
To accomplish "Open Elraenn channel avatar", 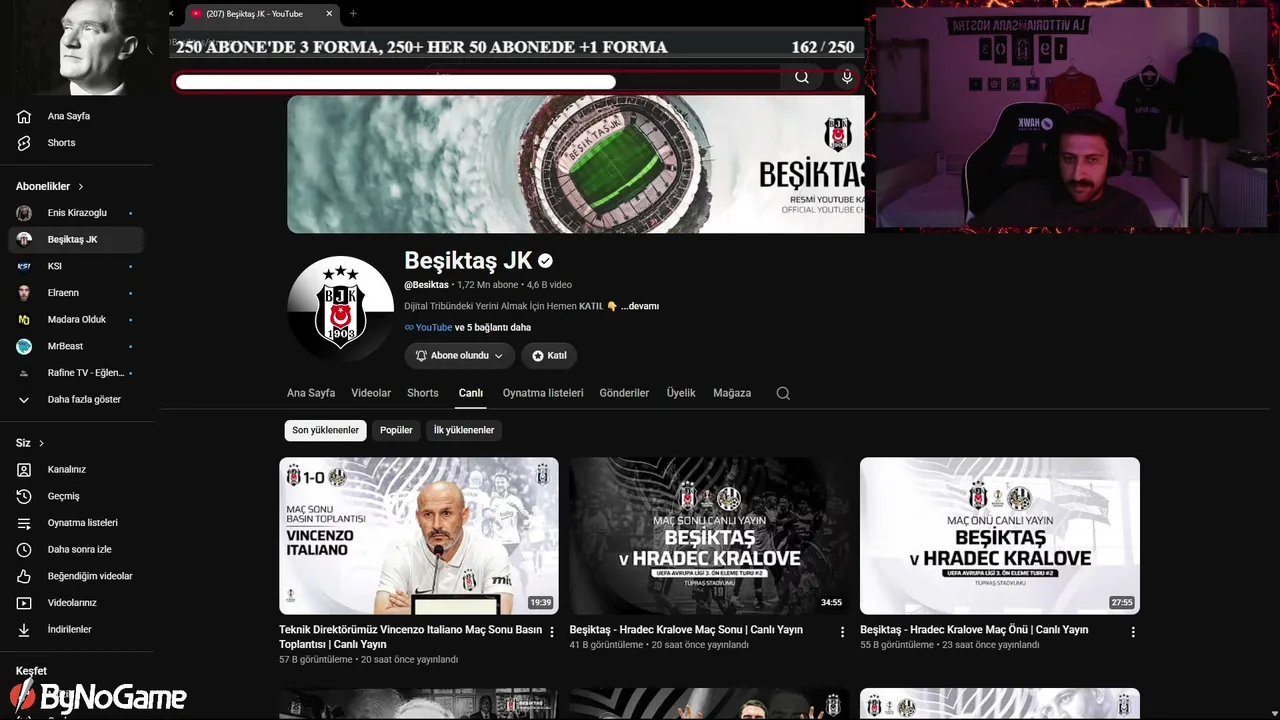I will coord(24,293).
